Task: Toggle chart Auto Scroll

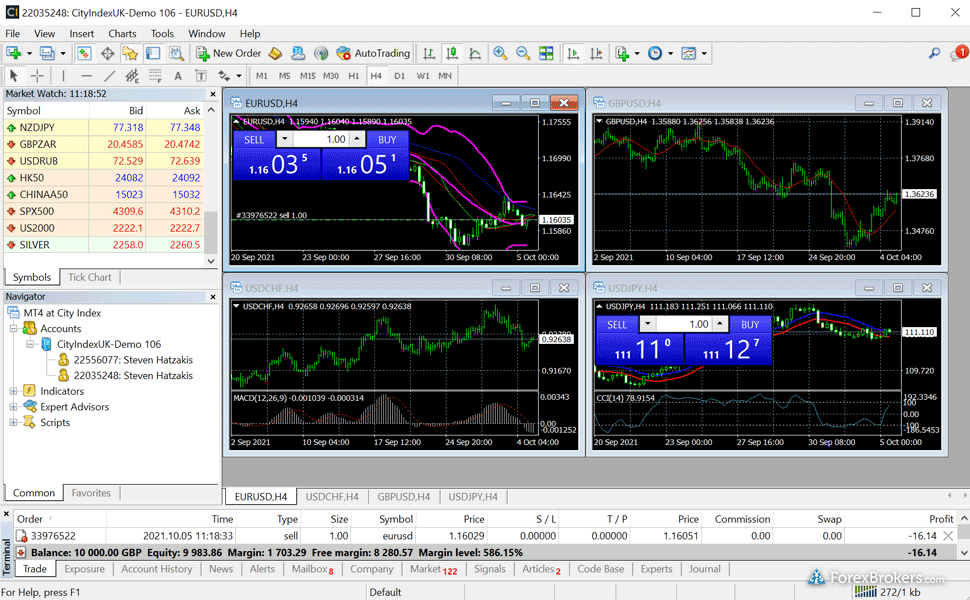Action: pos(573,53)
